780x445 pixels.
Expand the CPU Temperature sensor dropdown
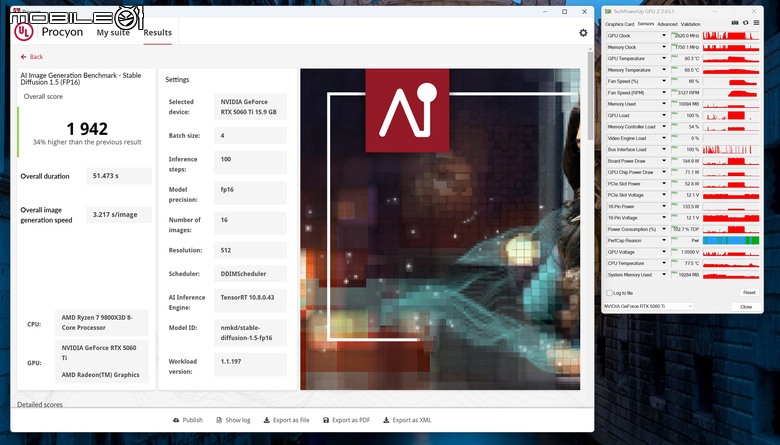click(x=664, y=263)
